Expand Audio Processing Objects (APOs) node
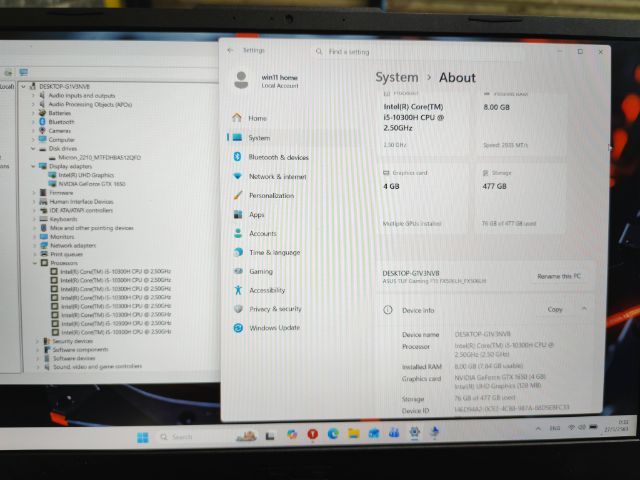The height and width of the screenshot is (480, 640). click(x=33, y=105)
